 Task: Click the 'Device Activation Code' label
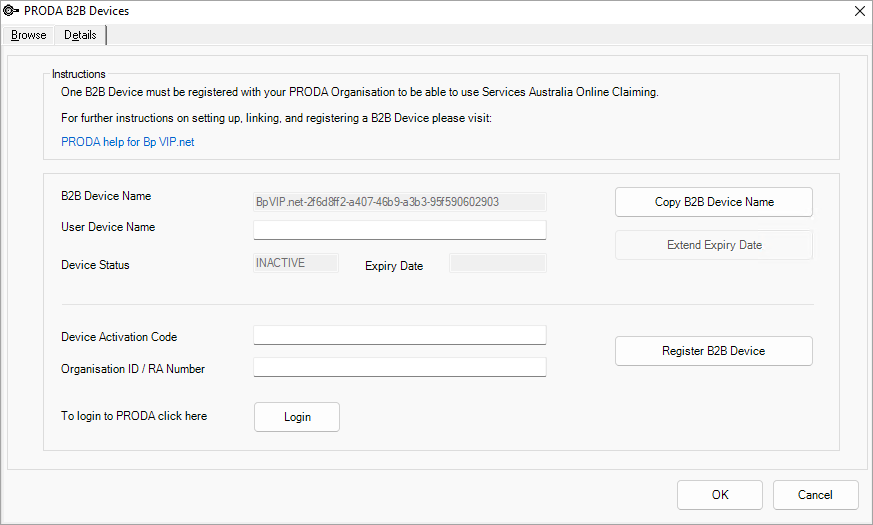click(x=119, y=337)
